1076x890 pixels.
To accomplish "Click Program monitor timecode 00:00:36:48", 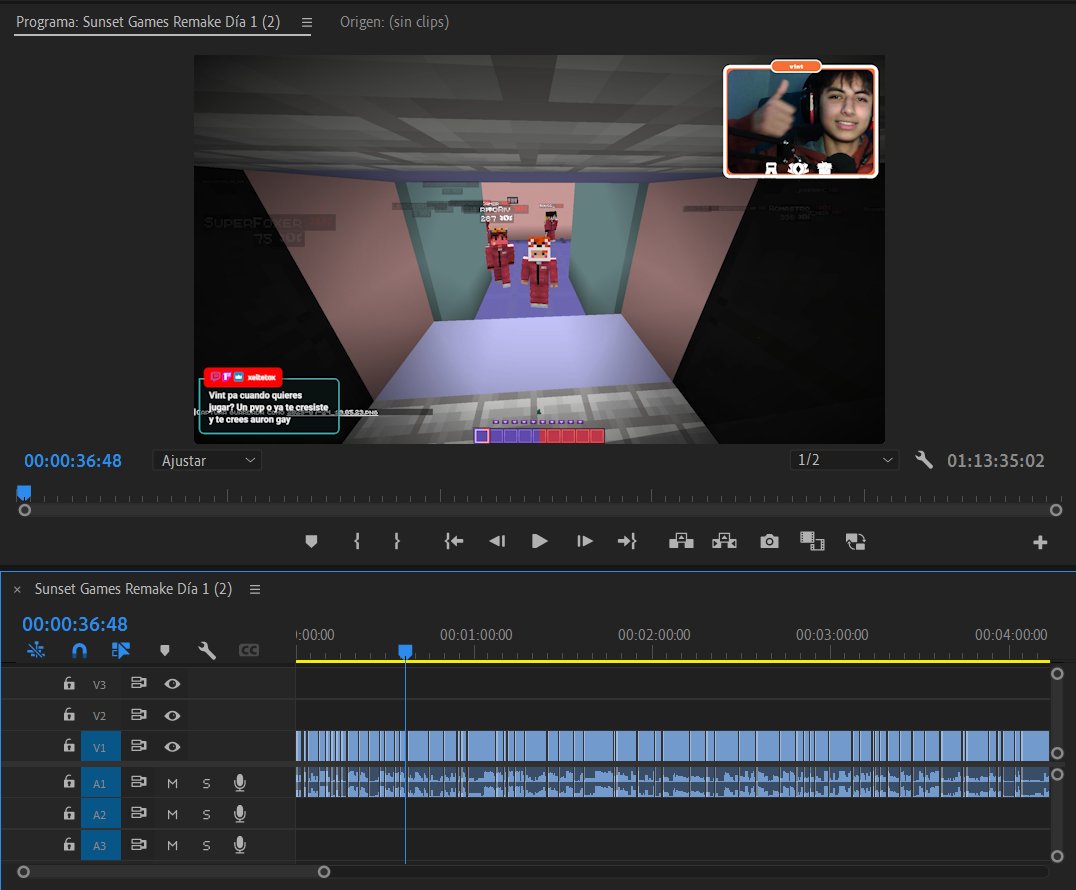I will point(73,460).
